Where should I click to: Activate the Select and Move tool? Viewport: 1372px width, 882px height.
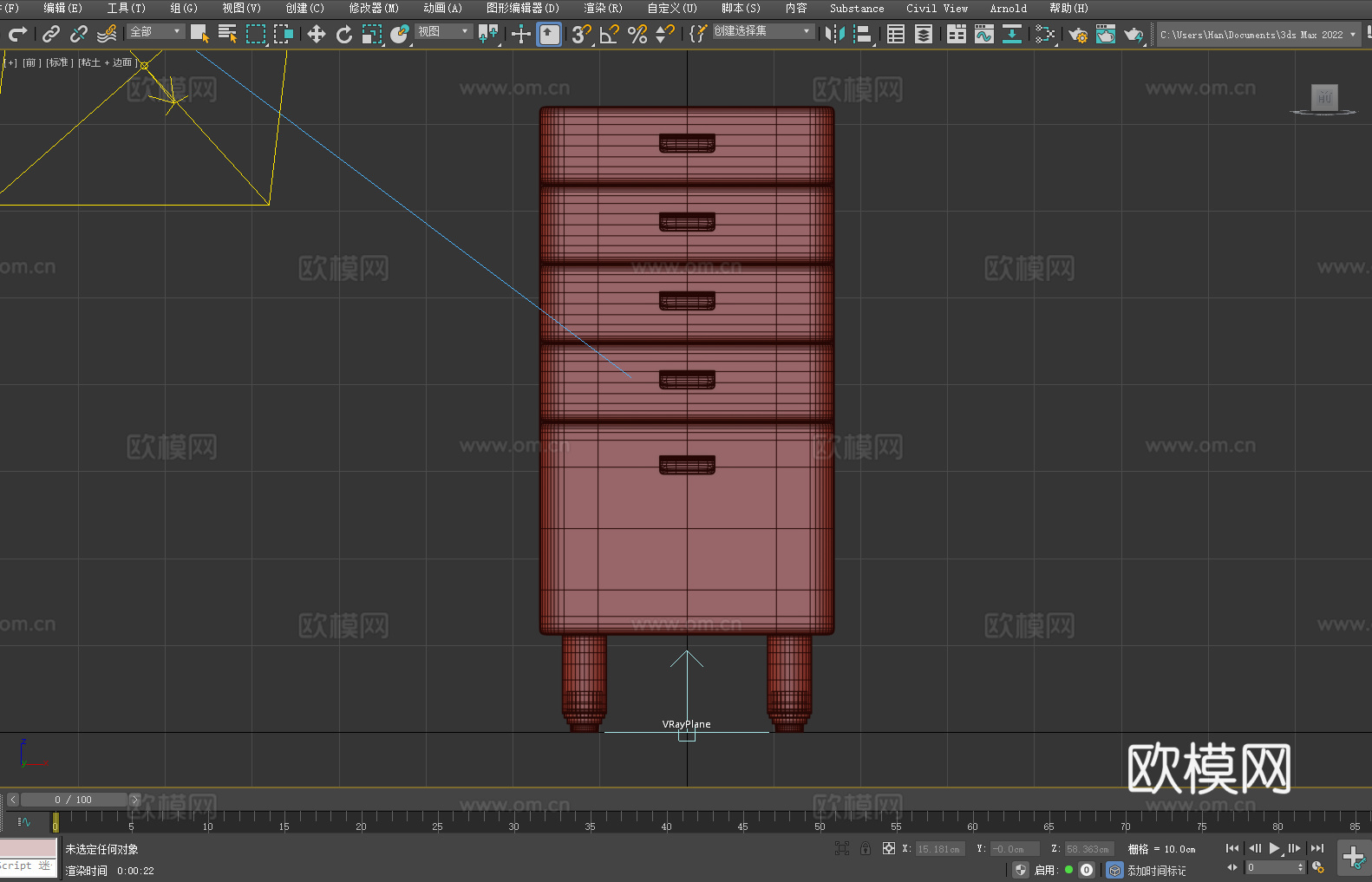[317, 34]
